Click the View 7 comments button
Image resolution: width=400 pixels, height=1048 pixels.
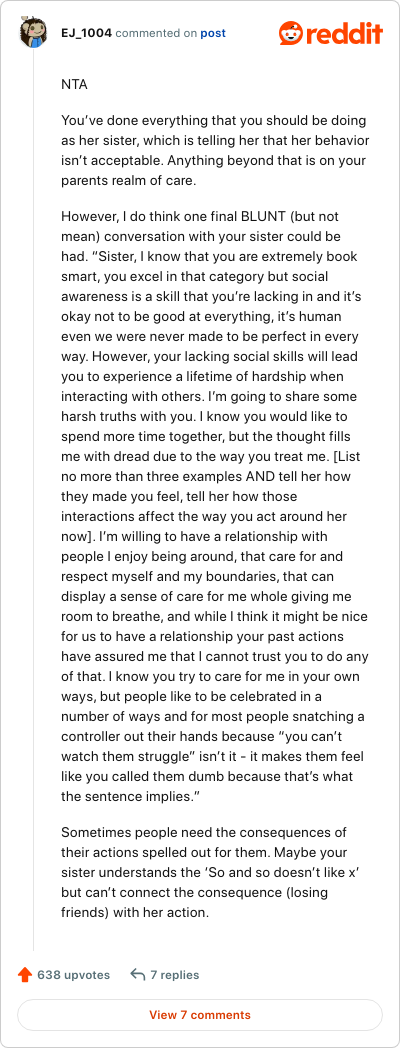200,1015
